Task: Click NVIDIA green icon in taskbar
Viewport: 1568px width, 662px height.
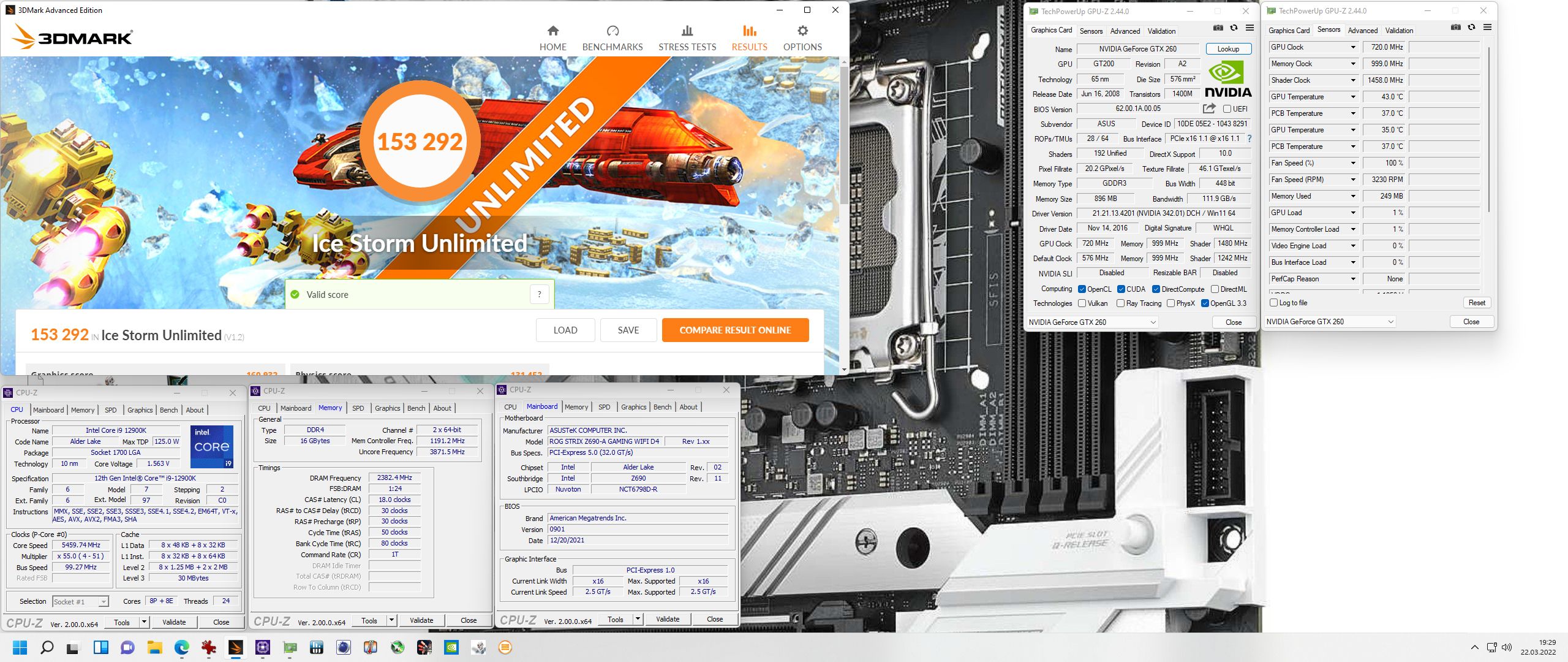Action: click(451, 647)
